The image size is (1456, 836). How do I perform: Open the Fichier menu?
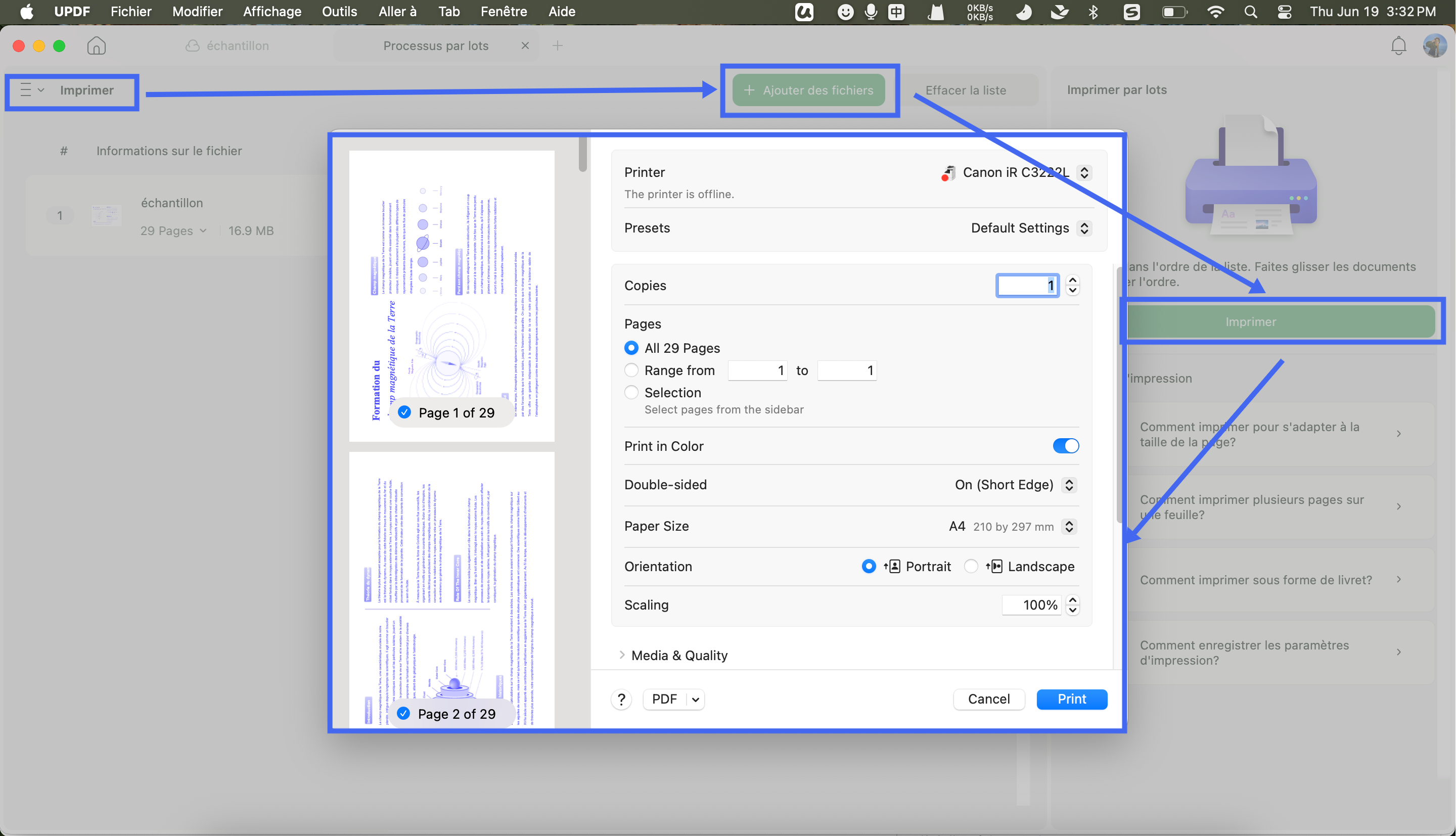(131, 12)
